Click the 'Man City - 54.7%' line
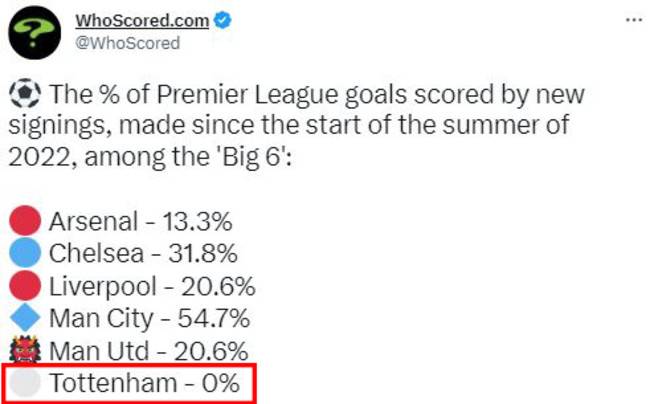The image size is (650, 404). (149, 319)
